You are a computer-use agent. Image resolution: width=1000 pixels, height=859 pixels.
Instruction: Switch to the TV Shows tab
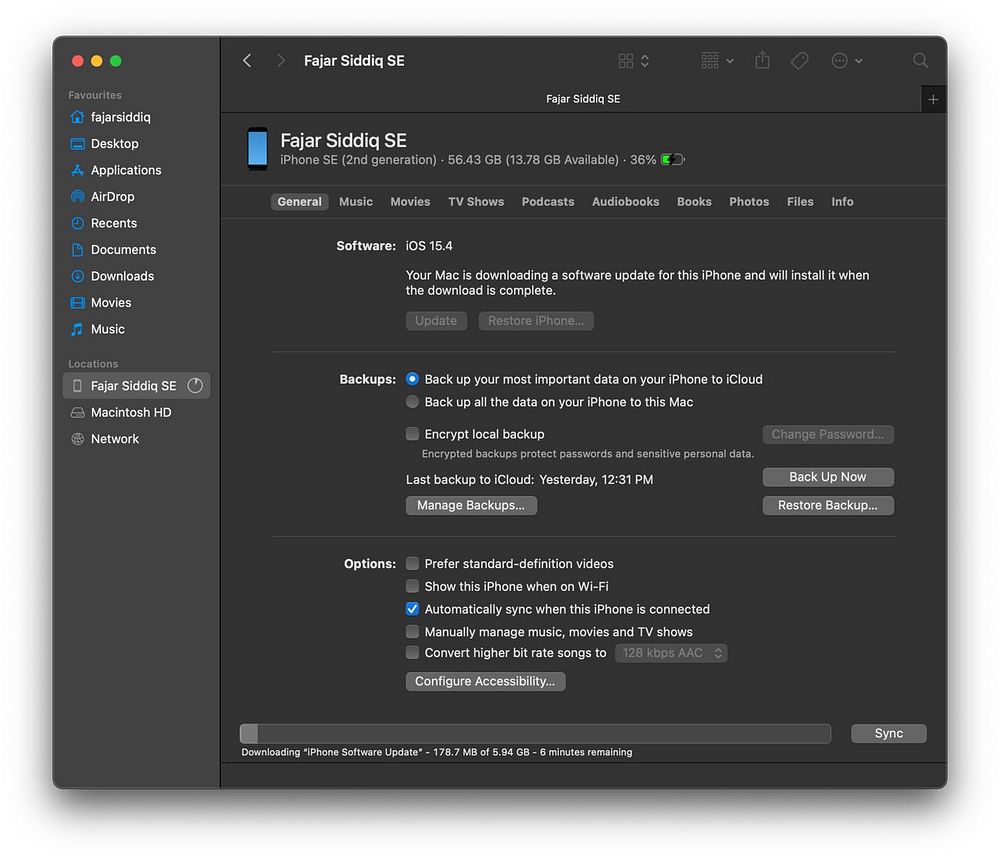(x=476, y=202)
